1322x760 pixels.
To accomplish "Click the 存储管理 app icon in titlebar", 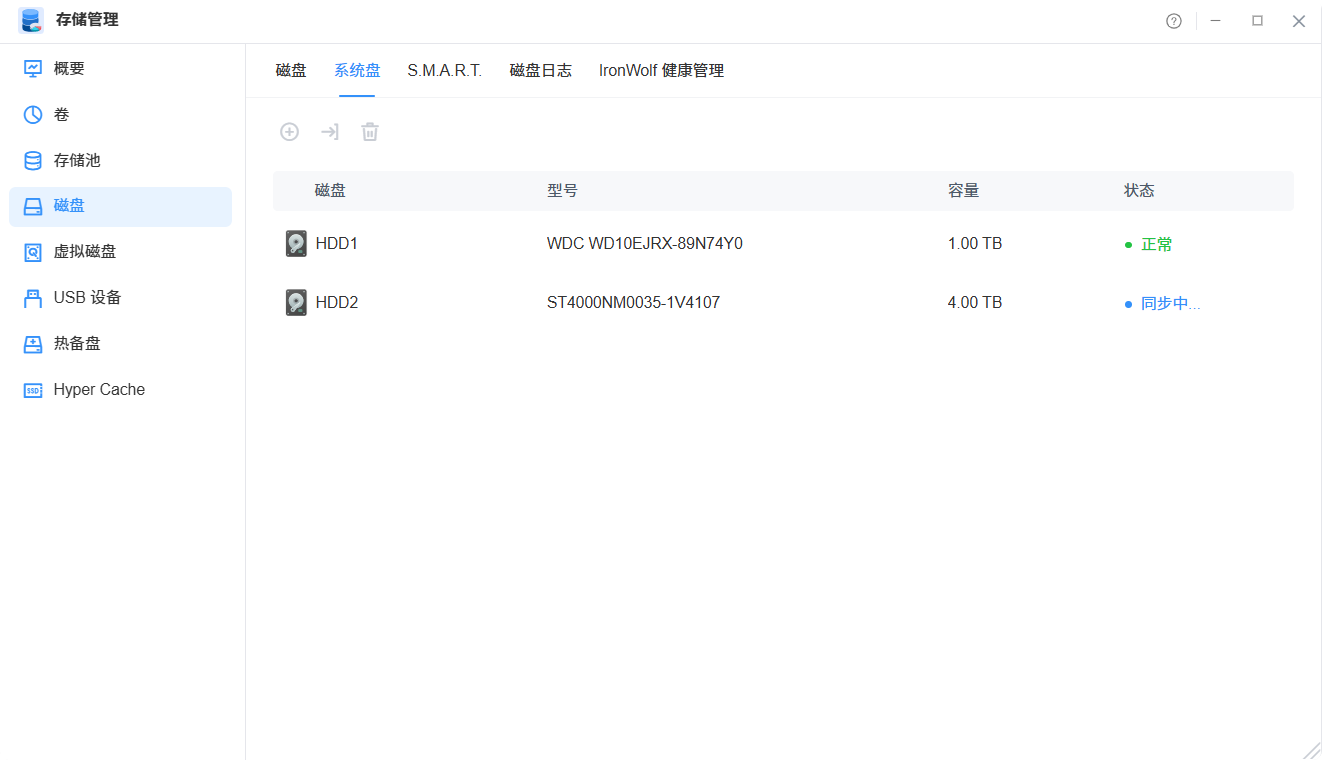I will [x=30, y=20].
